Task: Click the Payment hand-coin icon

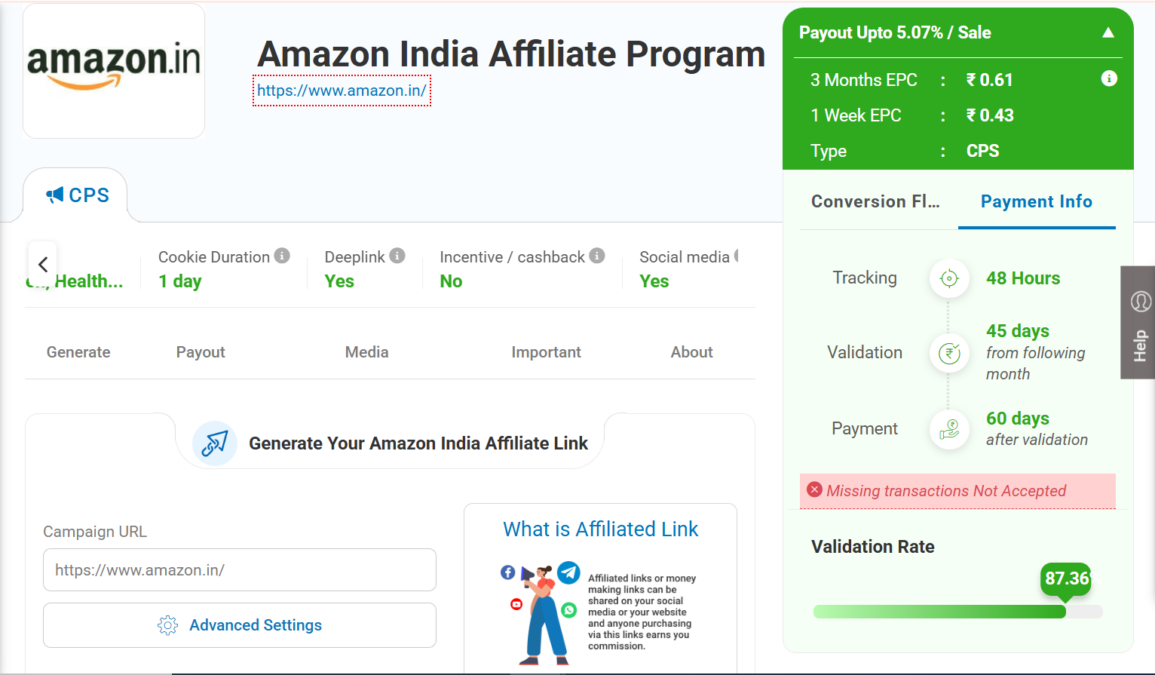Action: tap(949, 429)
